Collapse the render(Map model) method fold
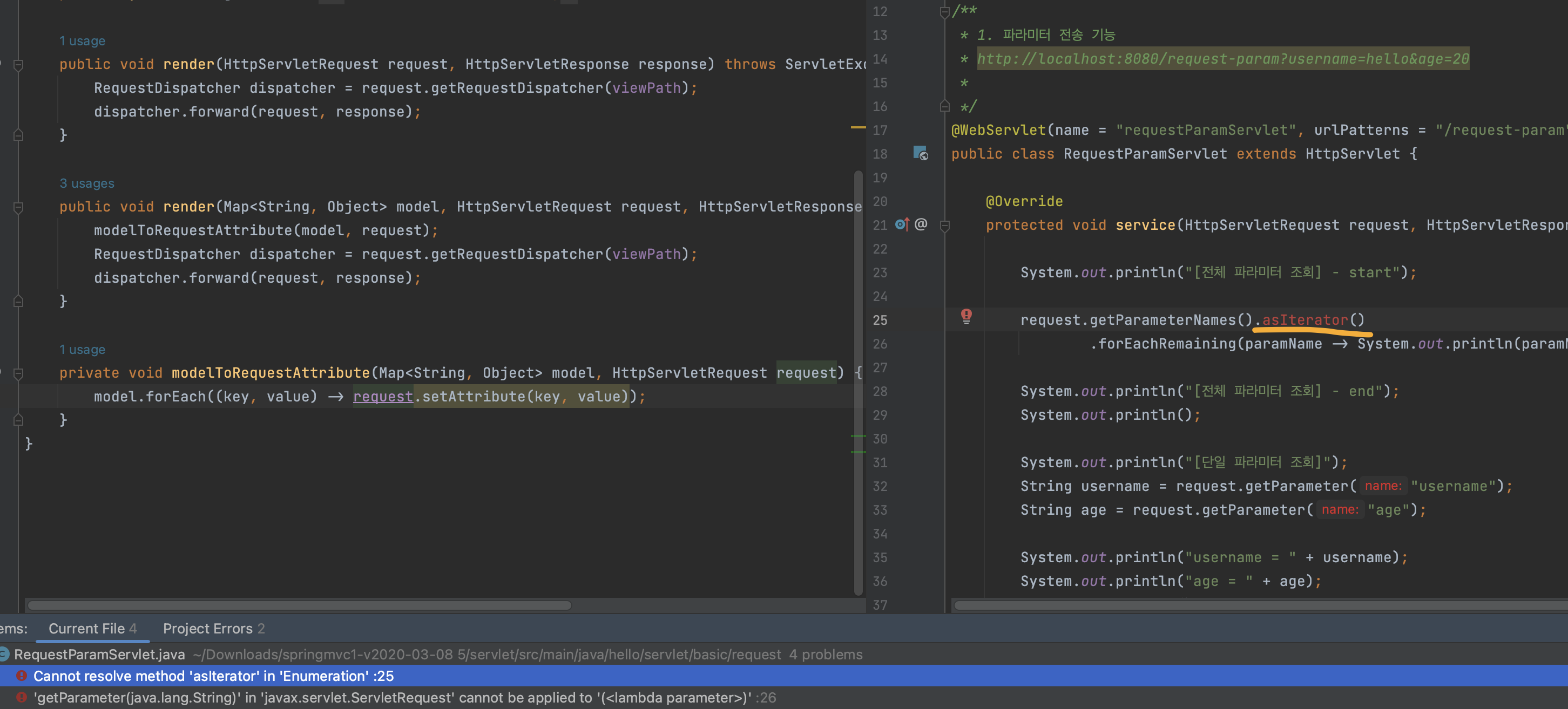Screen dimensions: 1568x709 coord(18,207)
